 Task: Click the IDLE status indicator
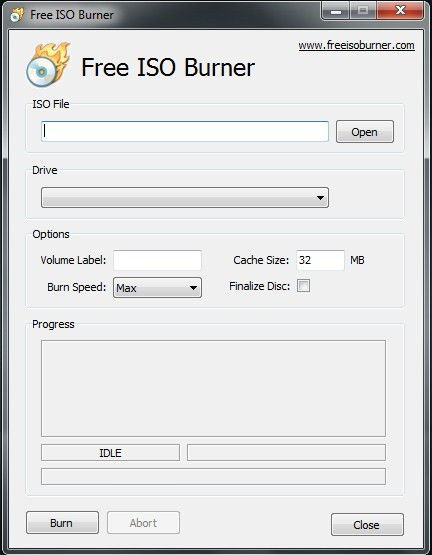click(x=110, y=453)
